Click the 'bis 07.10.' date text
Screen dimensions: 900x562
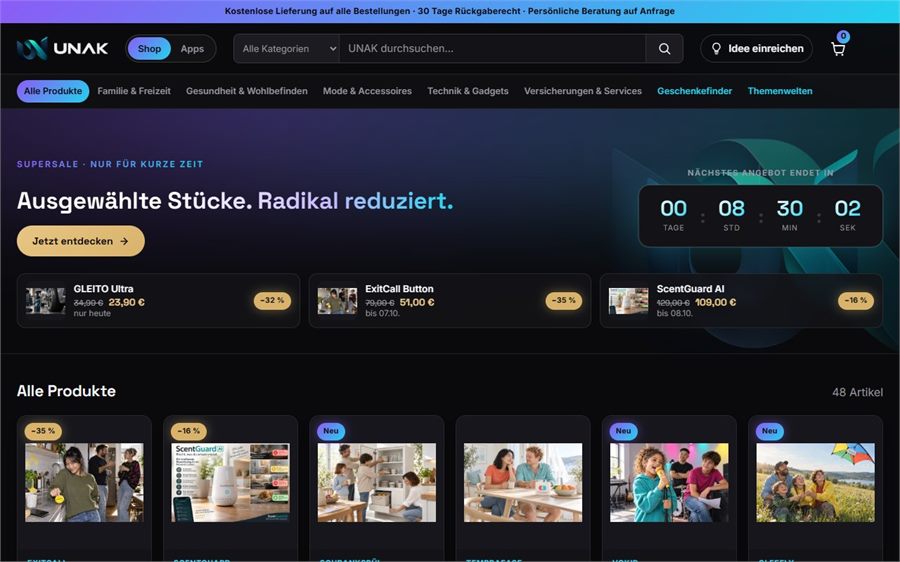tap(382, 313)
